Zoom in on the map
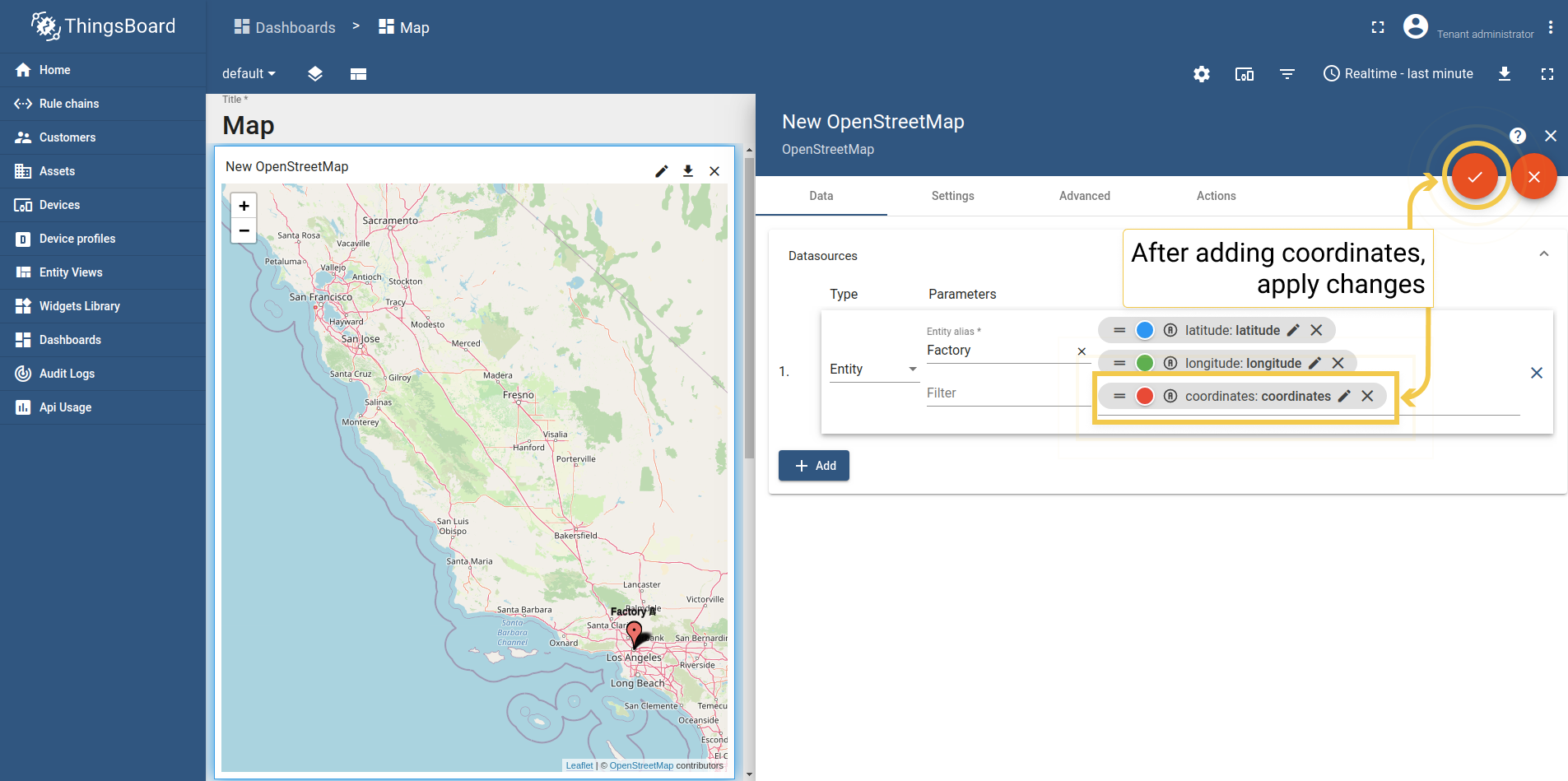The image size is (1568, 781). pos(244,206)
